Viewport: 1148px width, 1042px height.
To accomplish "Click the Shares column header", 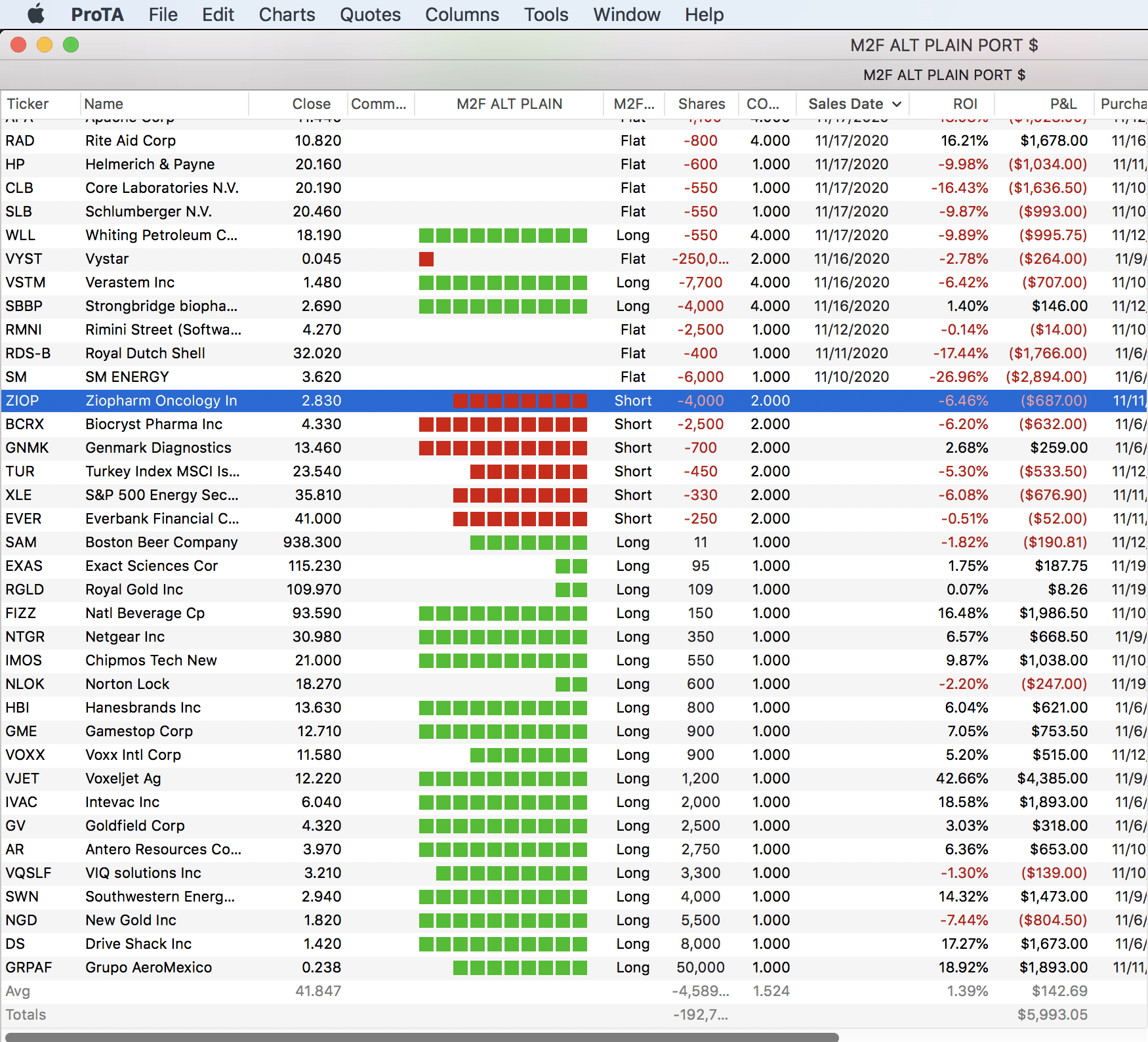I will coord(701,104).
